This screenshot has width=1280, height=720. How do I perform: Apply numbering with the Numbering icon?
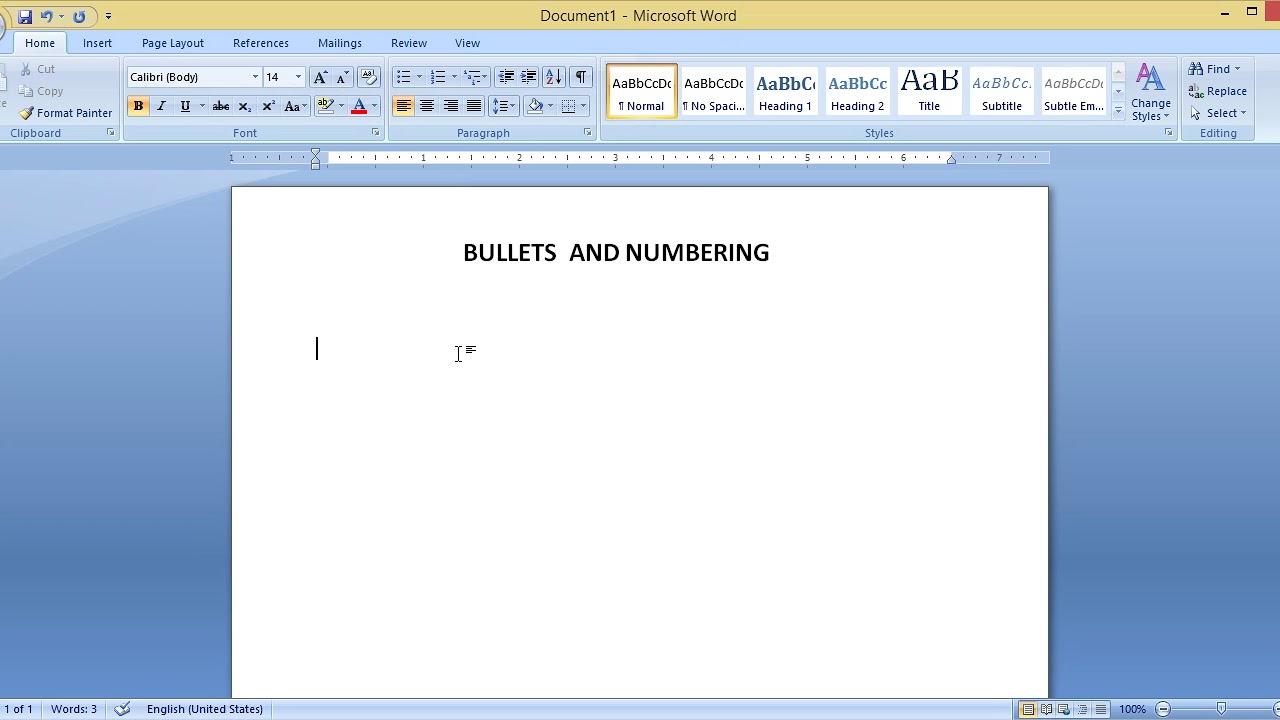(438, 77)
